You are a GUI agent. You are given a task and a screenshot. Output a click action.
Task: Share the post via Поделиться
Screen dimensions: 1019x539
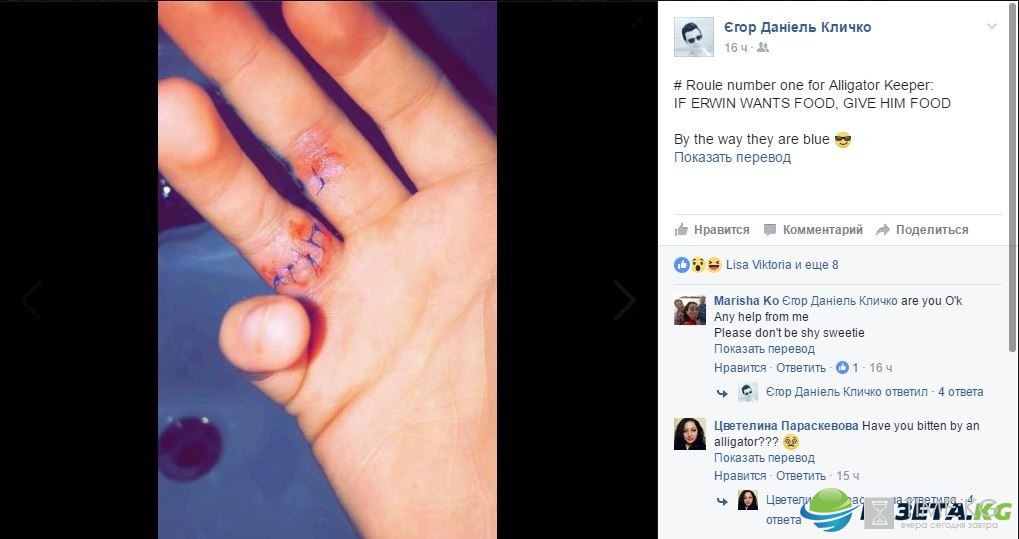coord(922,230)
